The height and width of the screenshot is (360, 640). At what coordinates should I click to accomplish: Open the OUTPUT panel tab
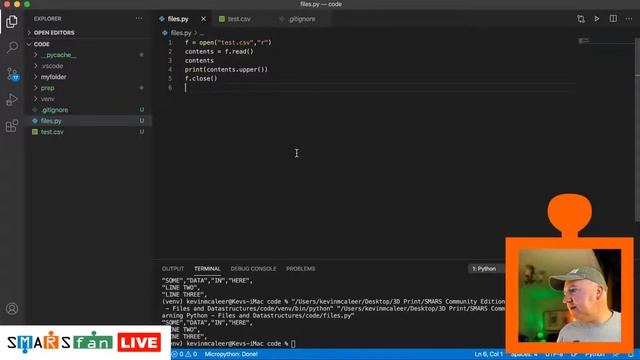point(173,269)
